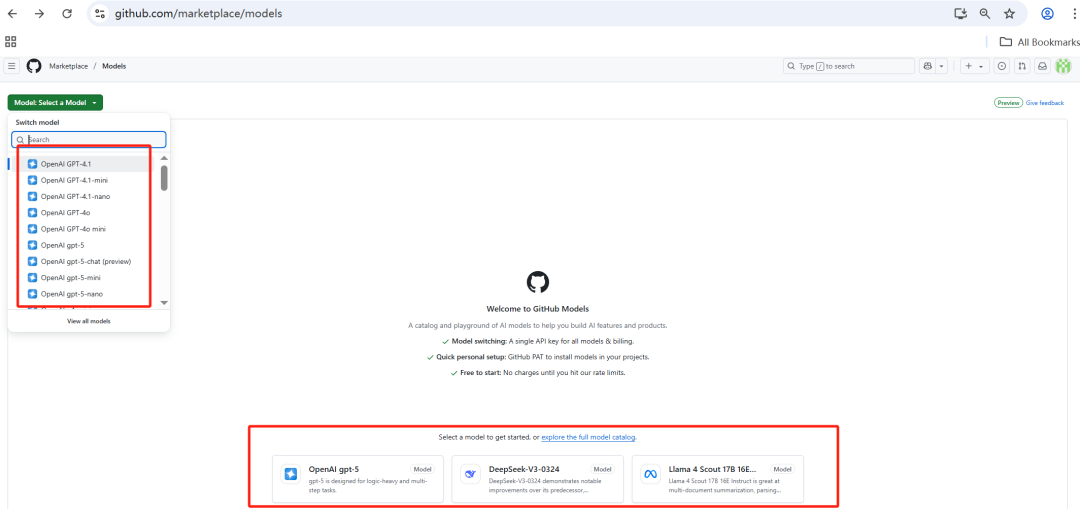Go back using the browser back arrow
Screen dimensions: 1080x509
point(12,14)
